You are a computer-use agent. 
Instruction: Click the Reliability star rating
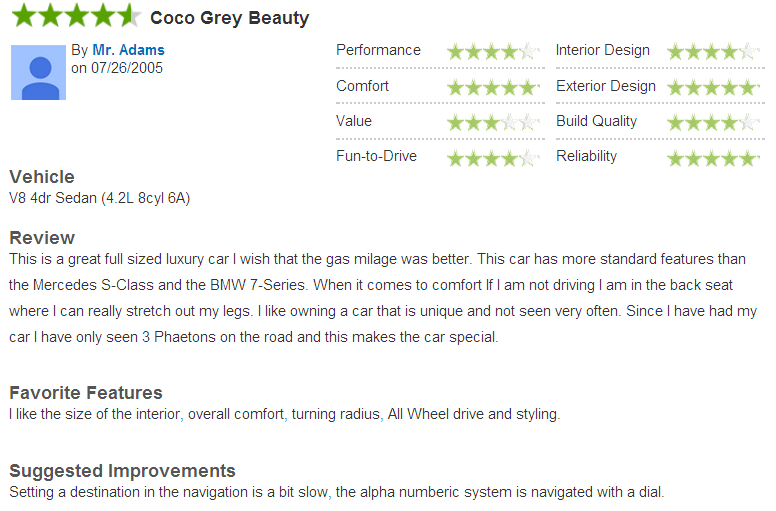(713, 158)
